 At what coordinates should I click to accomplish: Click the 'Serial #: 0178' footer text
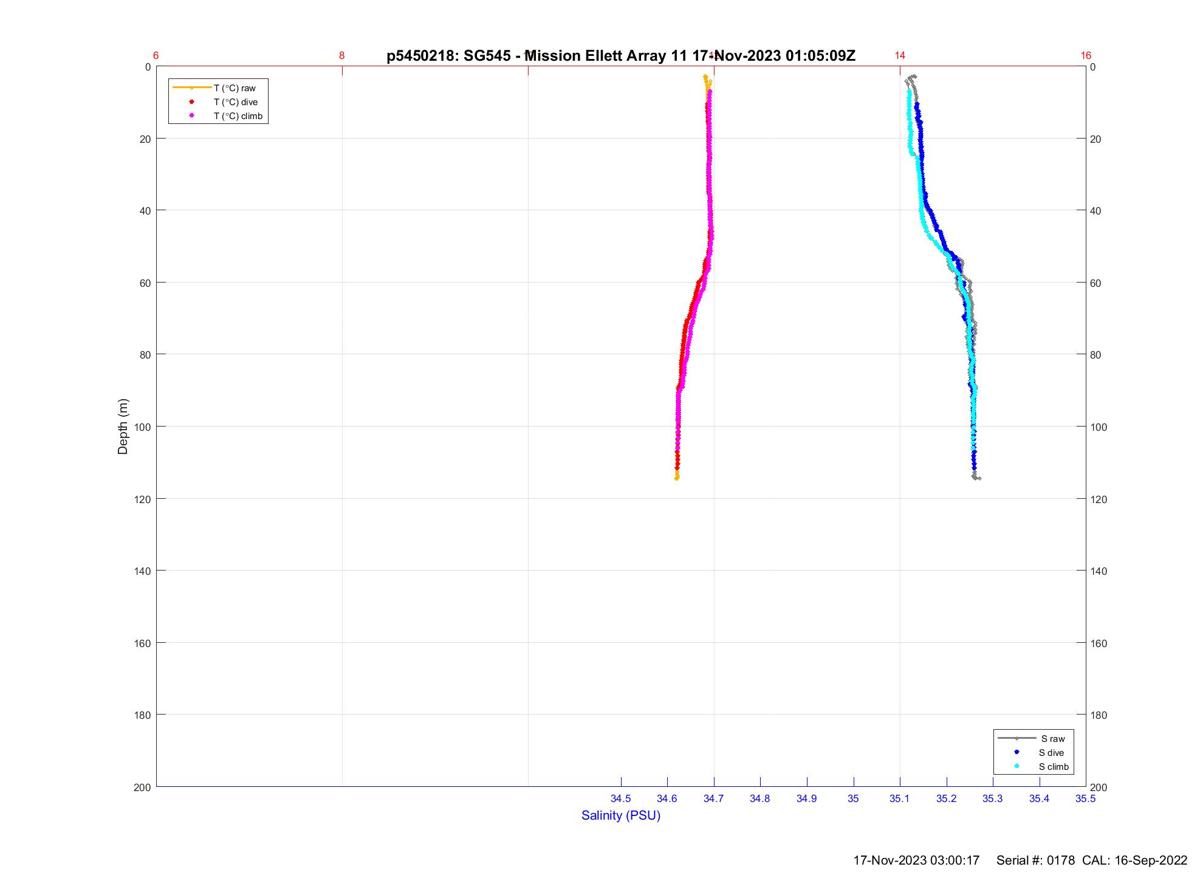pyautogui.click(x=1036, y=860)
